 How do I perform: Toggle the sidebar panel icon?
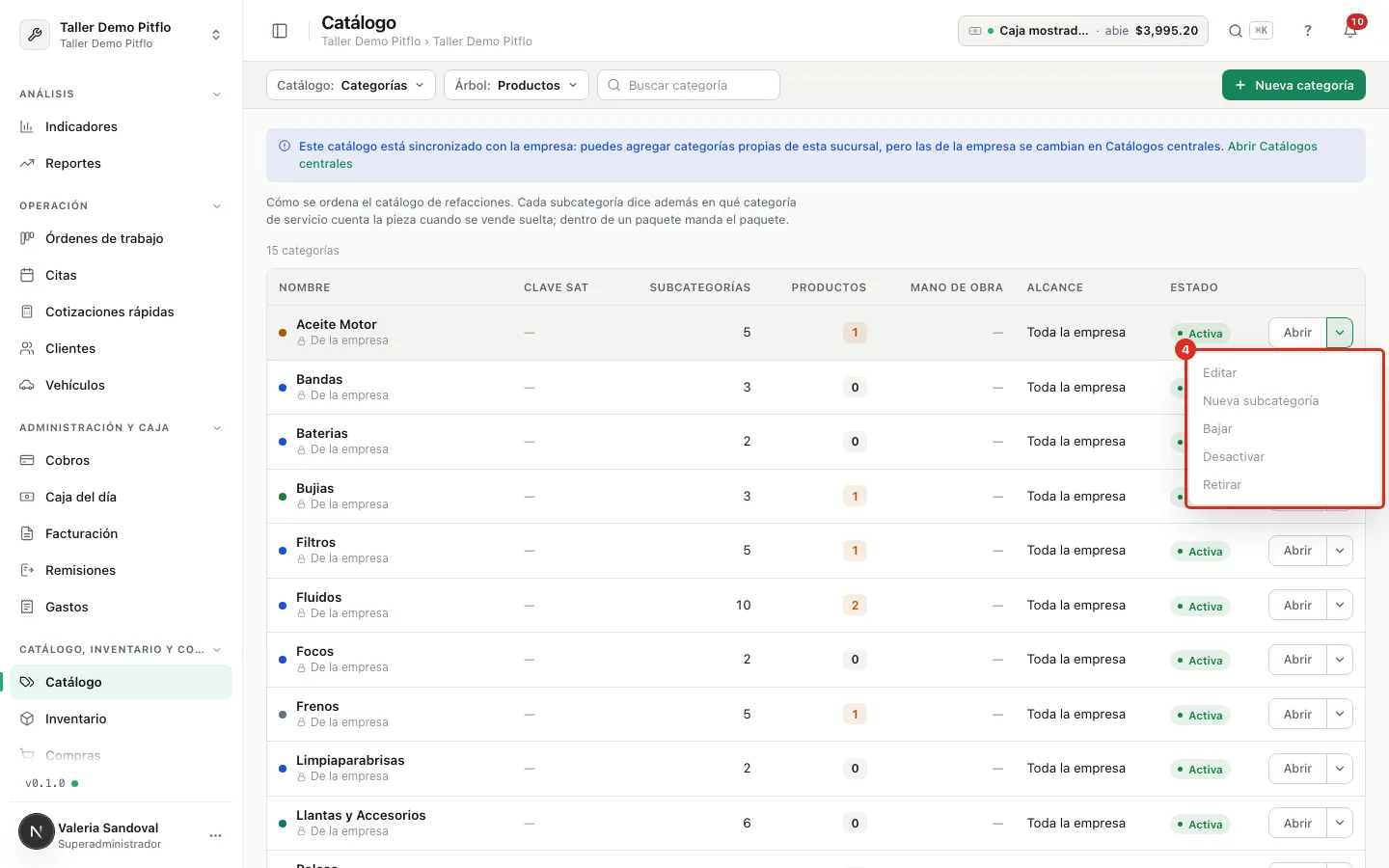280,31
